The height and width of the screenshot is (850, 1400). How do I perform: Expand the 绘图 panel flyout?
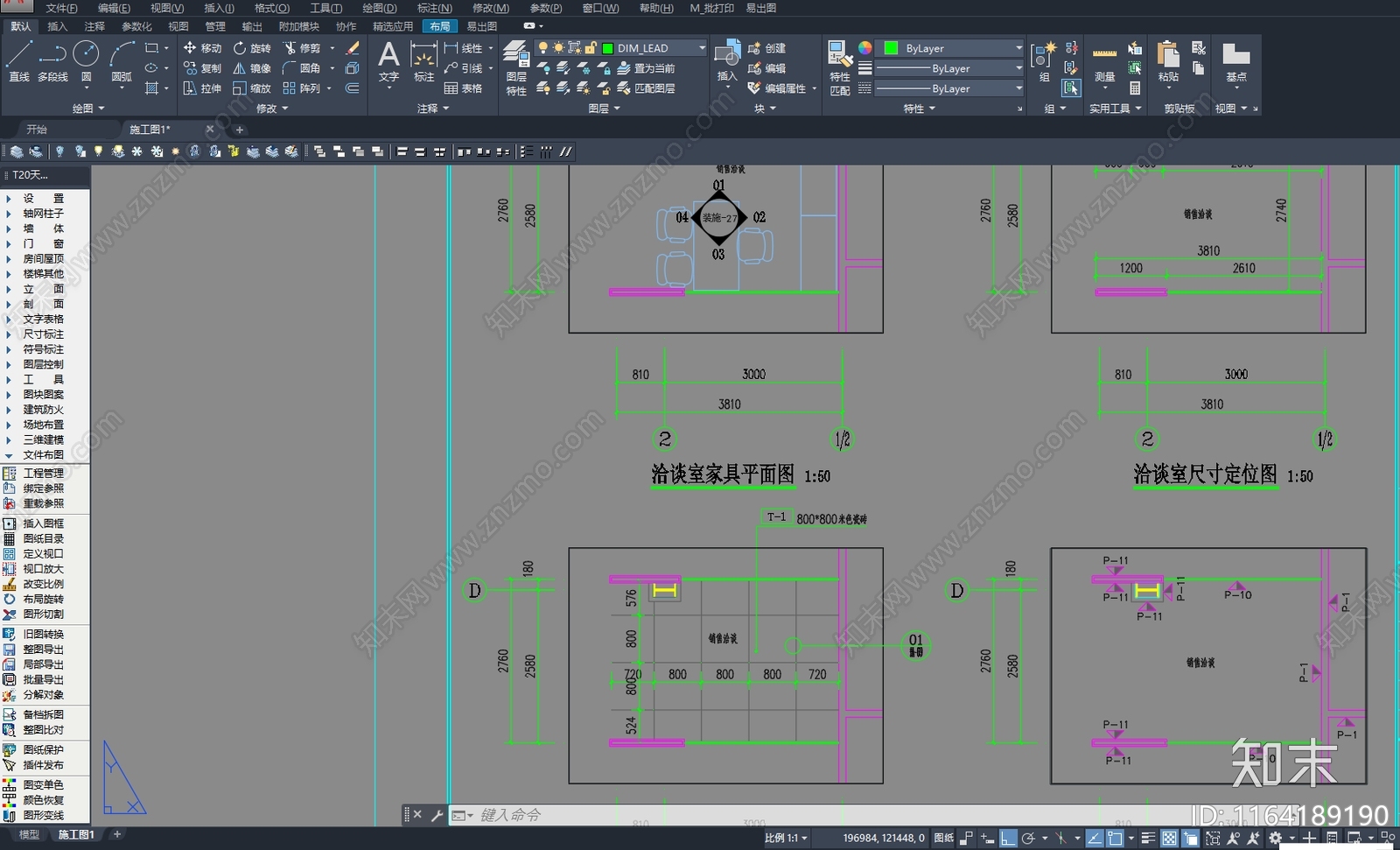click(x=88, y=109)
